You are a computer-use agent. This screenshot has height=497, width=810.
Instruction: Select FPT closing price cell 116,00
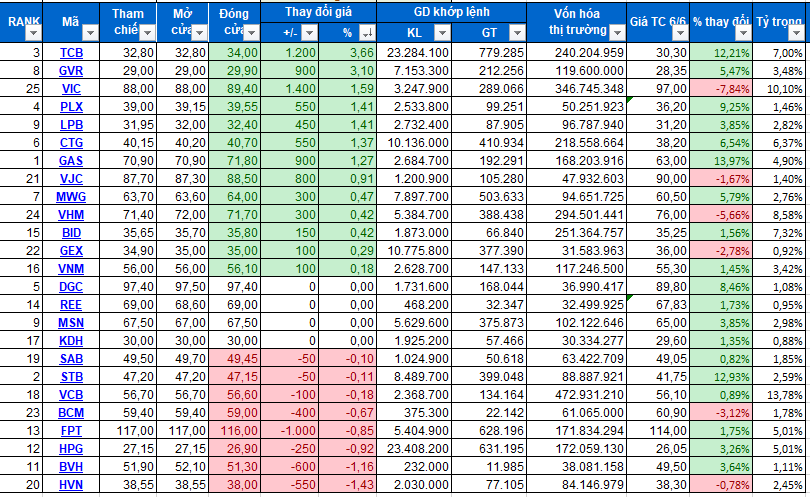coord(235,431)
